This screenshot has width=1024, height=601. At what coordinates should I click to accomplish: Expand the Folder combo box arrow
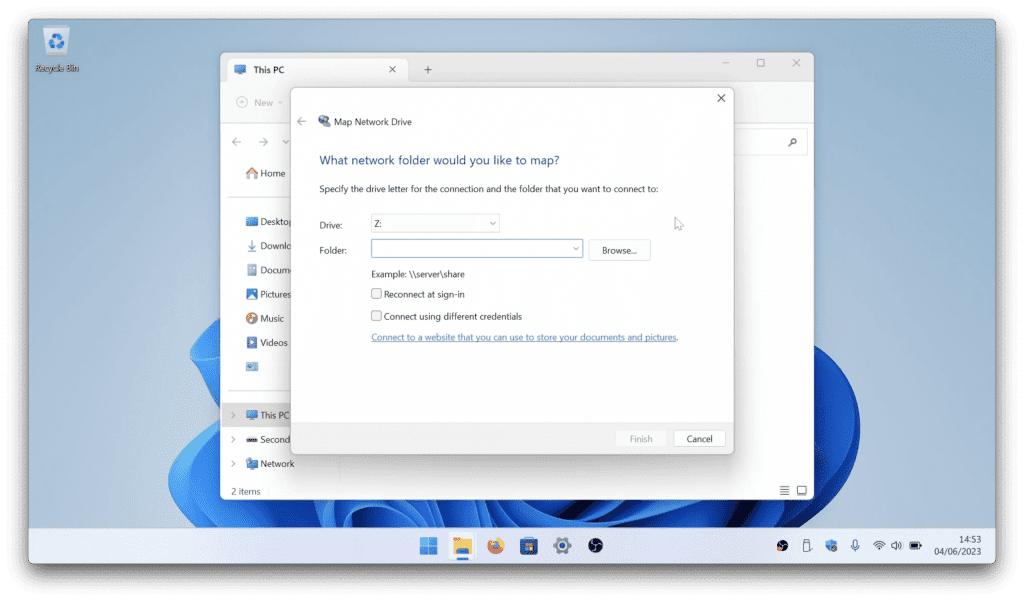pos(575,248)
